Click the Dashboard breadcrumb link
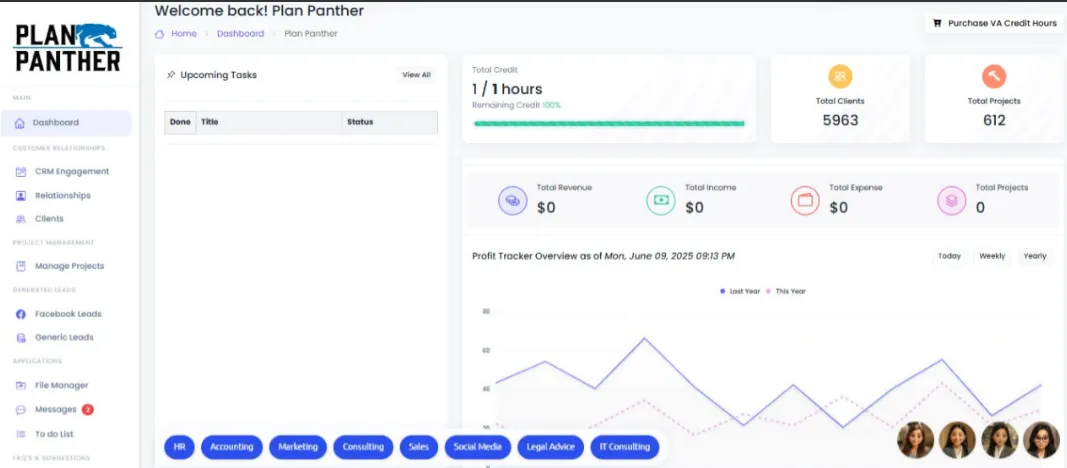The width and height of the screenshot is (1067, 468). pos(240,33)
